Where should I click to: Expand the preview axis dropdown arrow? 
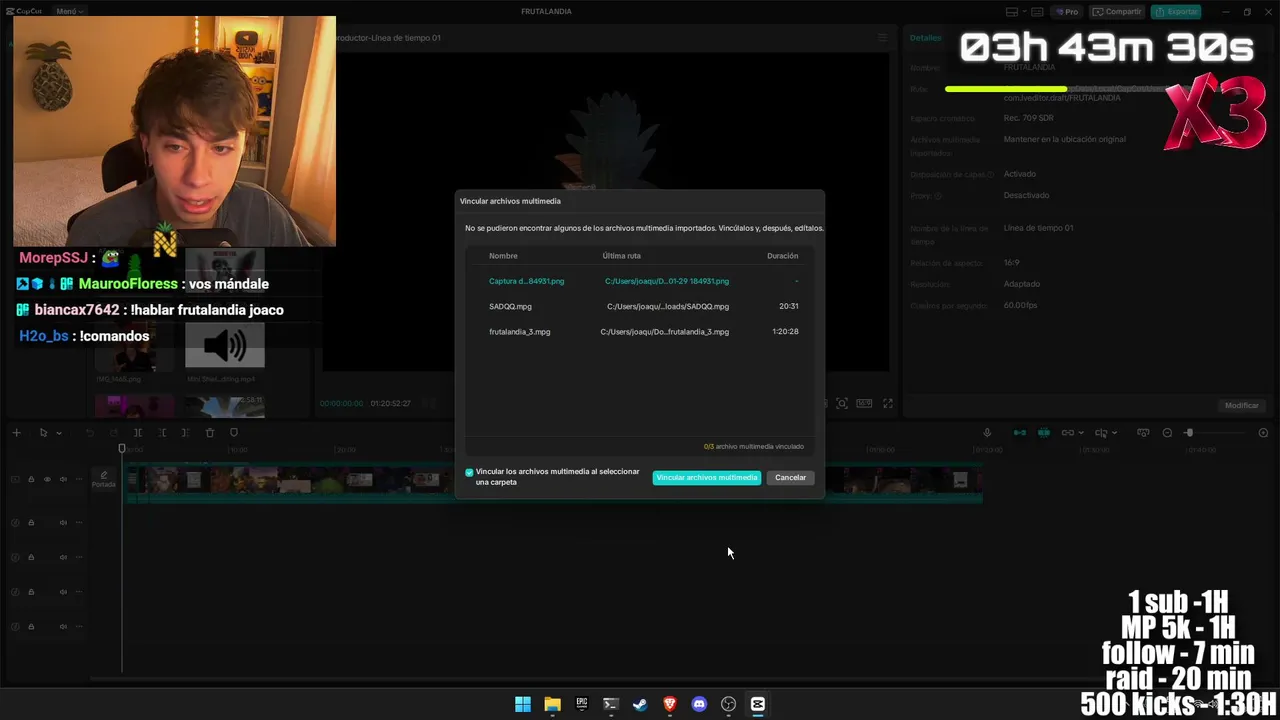[x=1115, y=433]
